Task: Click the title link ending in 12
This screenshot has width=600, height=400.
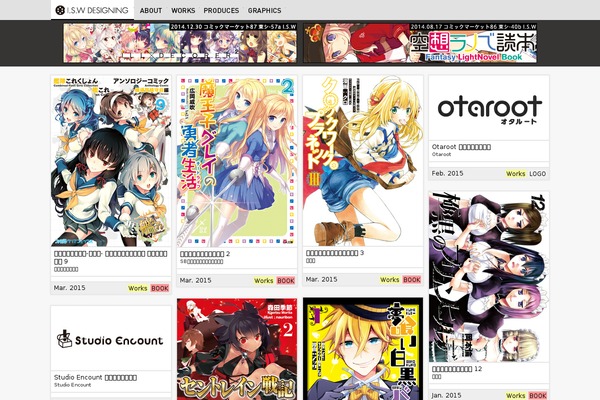Action: 457,369
